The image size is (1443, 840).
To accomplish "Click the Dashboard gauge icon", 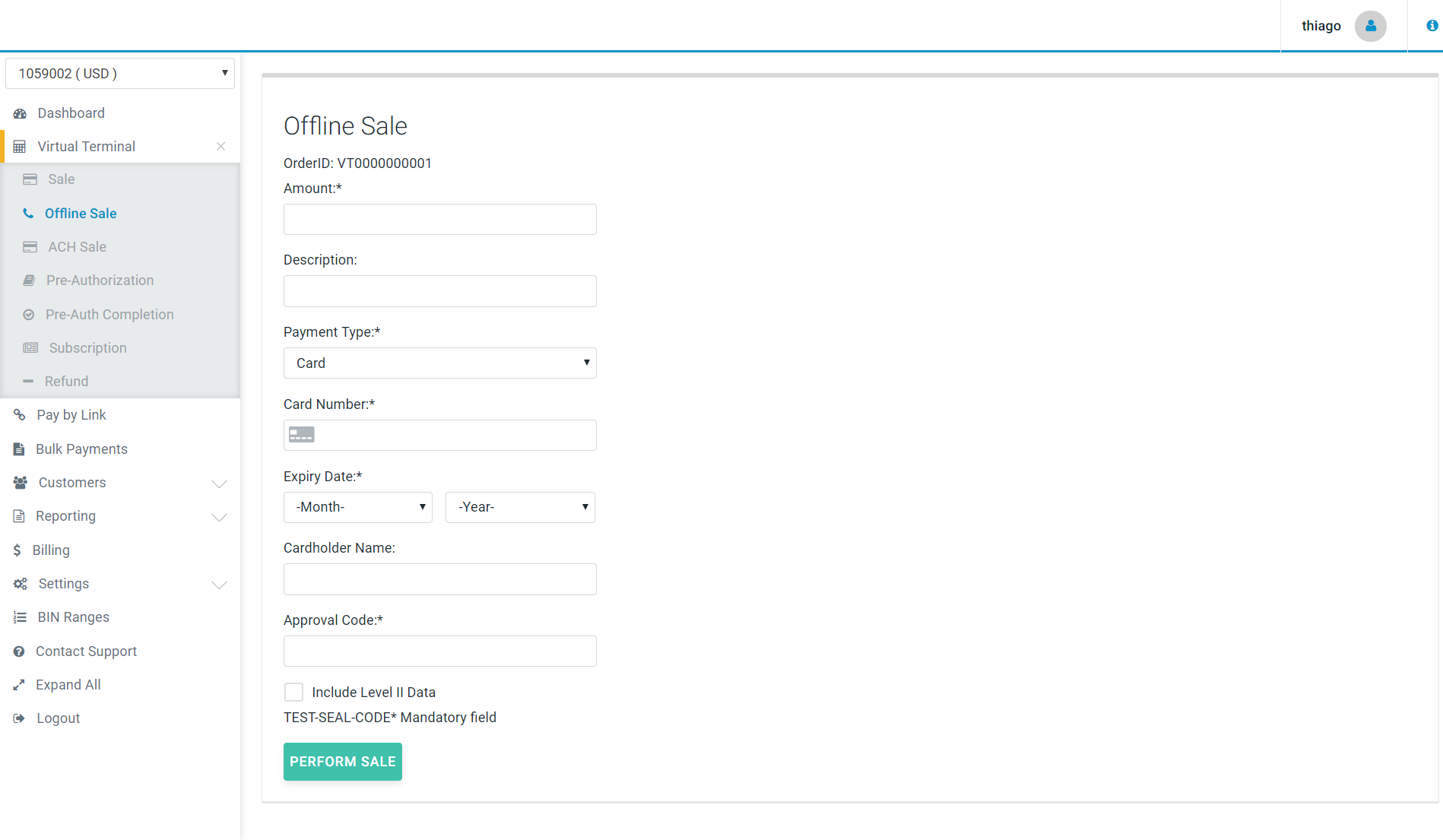I will pyautogui.click(x=20, y=113).
